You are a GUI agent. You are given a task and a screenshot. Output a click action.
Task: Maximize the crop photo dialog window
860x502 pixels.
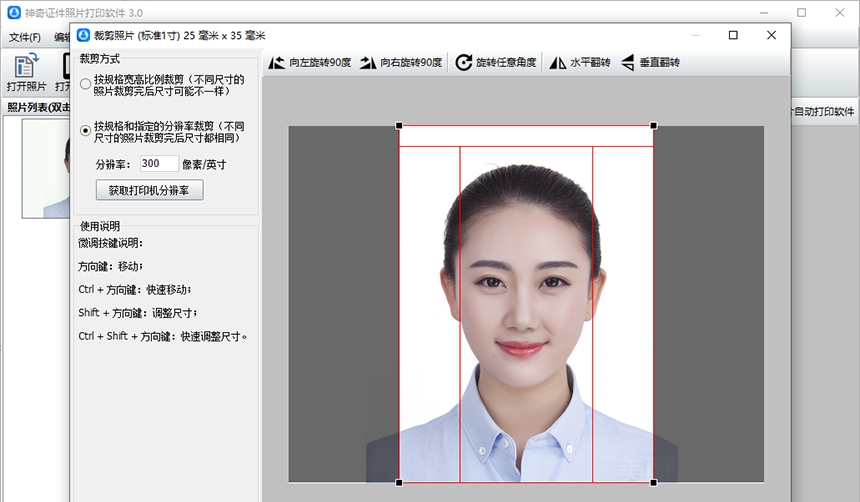733,35
